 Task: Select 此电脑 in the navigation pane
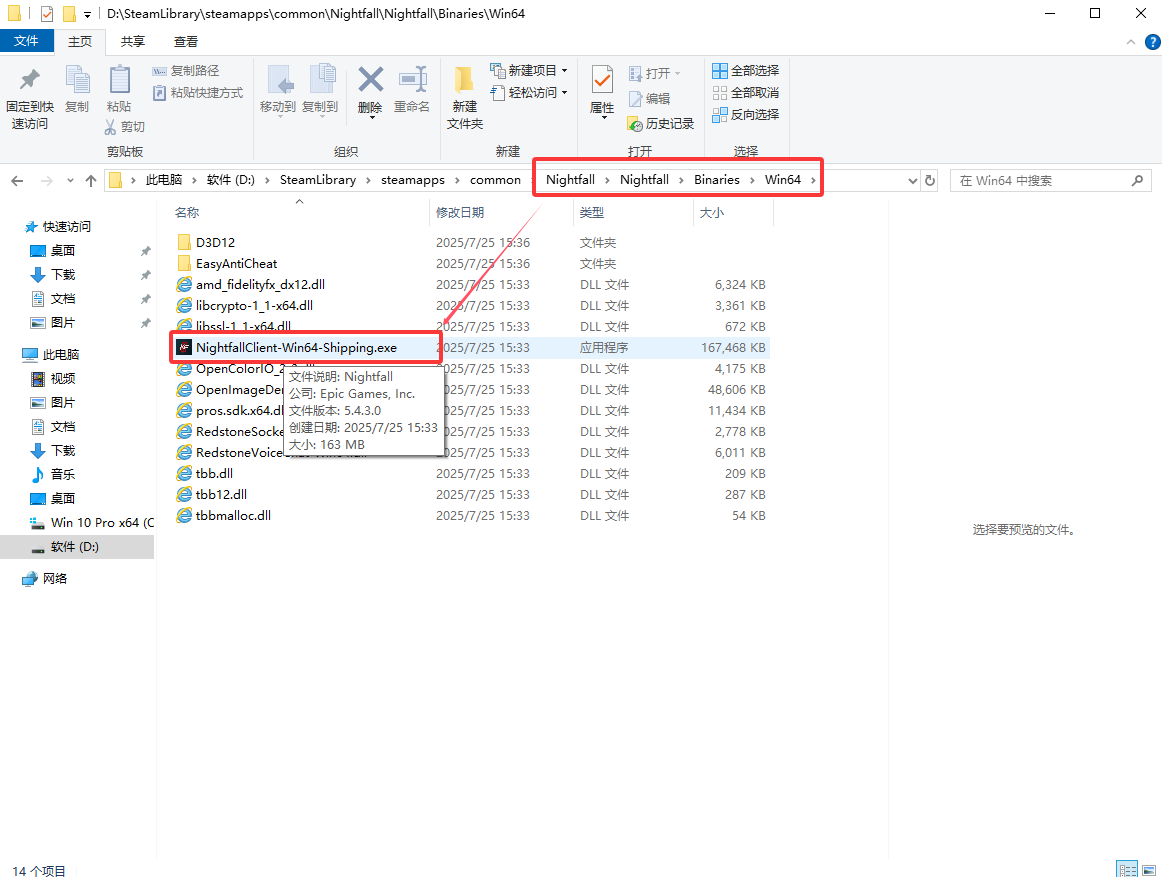point(61,354)
